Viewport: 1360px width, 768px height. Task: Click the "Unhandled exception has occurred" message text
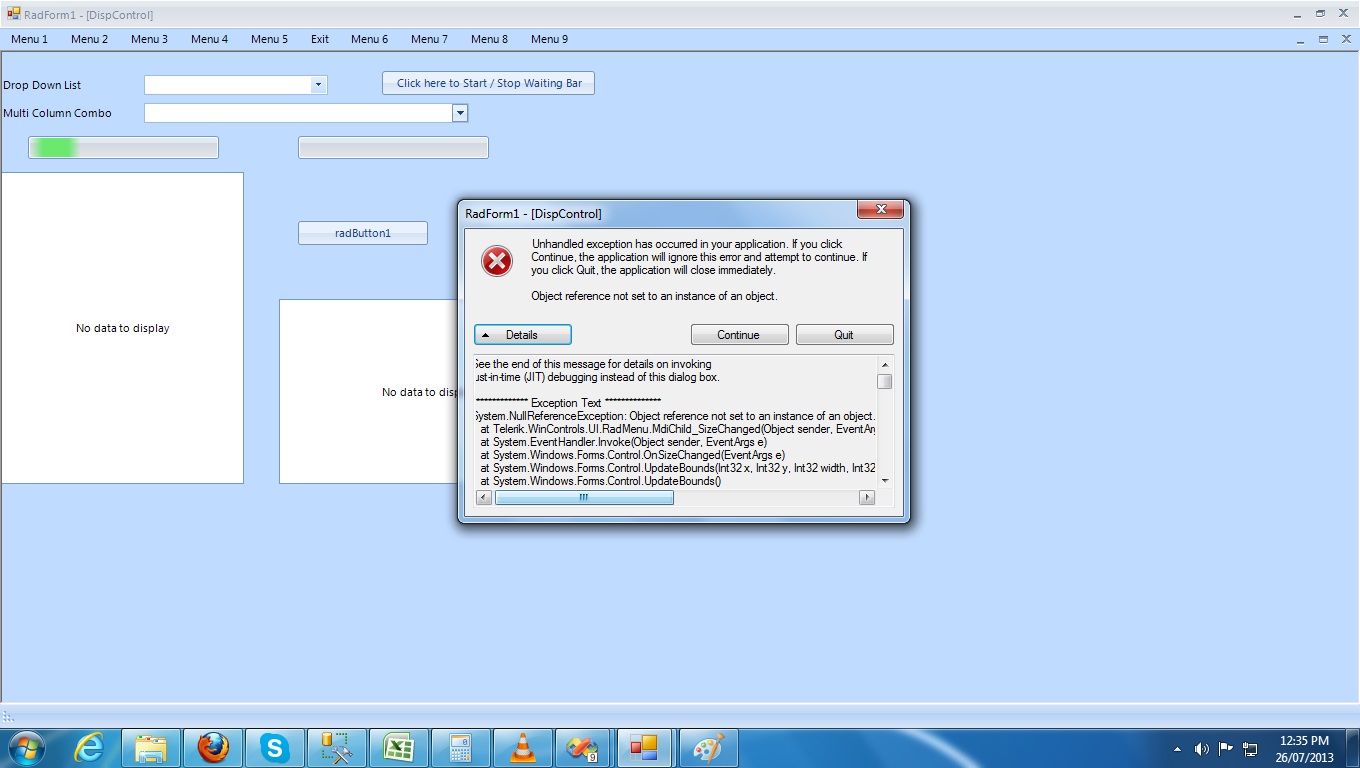tap(699, 257)
